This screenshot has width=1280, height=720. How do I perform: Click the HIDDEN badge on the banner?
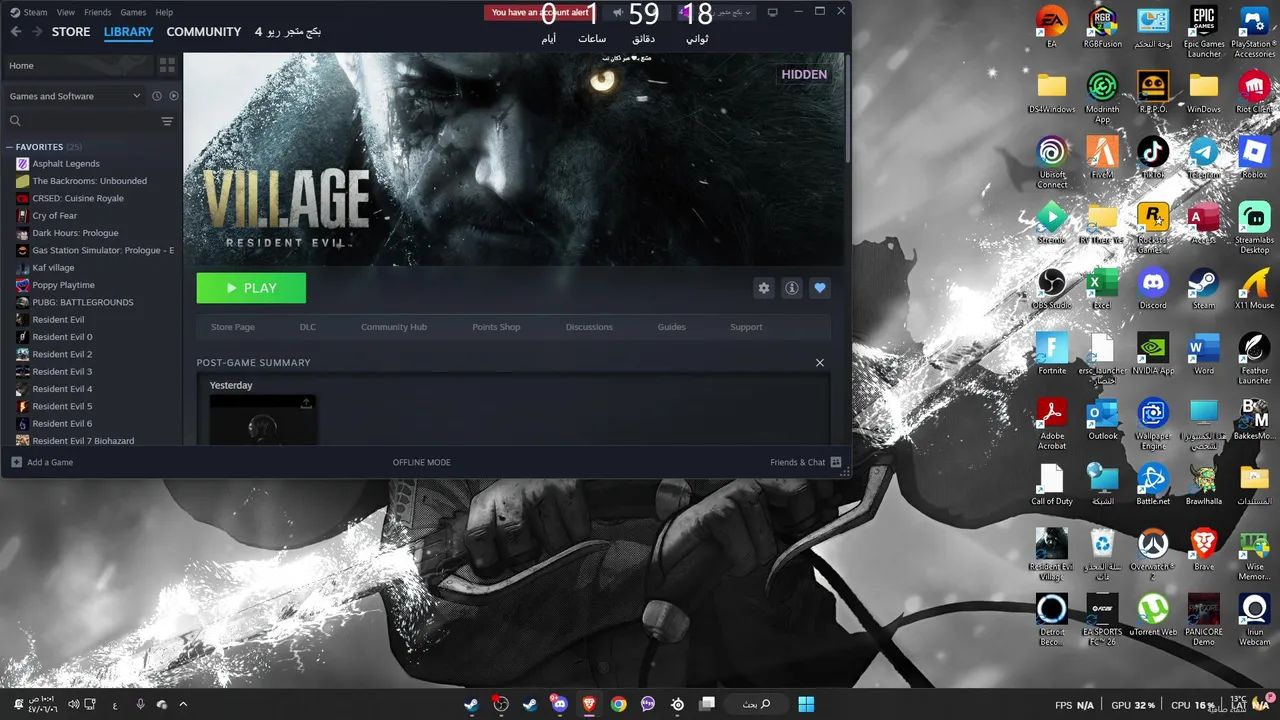pyautogui.click(x=804, y=74)
